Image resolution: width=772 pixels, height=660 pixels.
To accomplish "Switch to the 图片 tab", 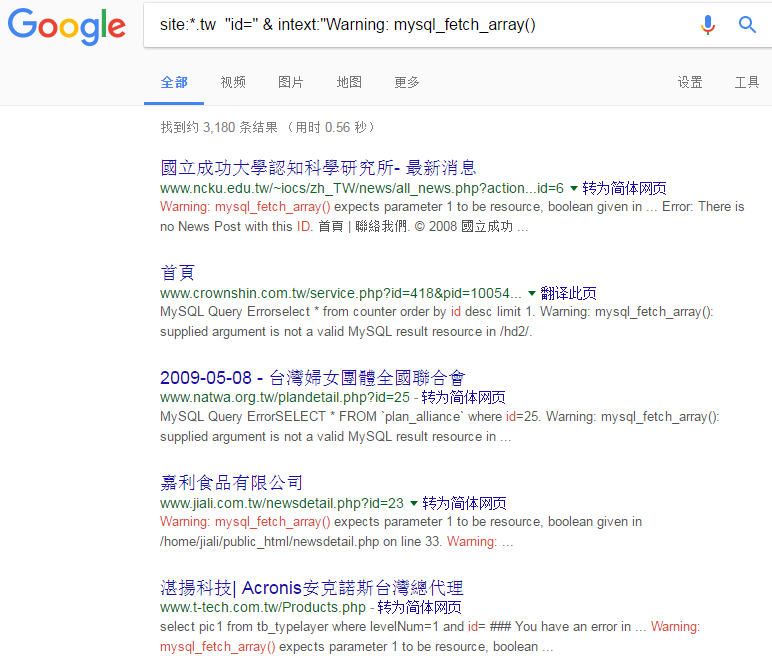I will coord(290,82).
